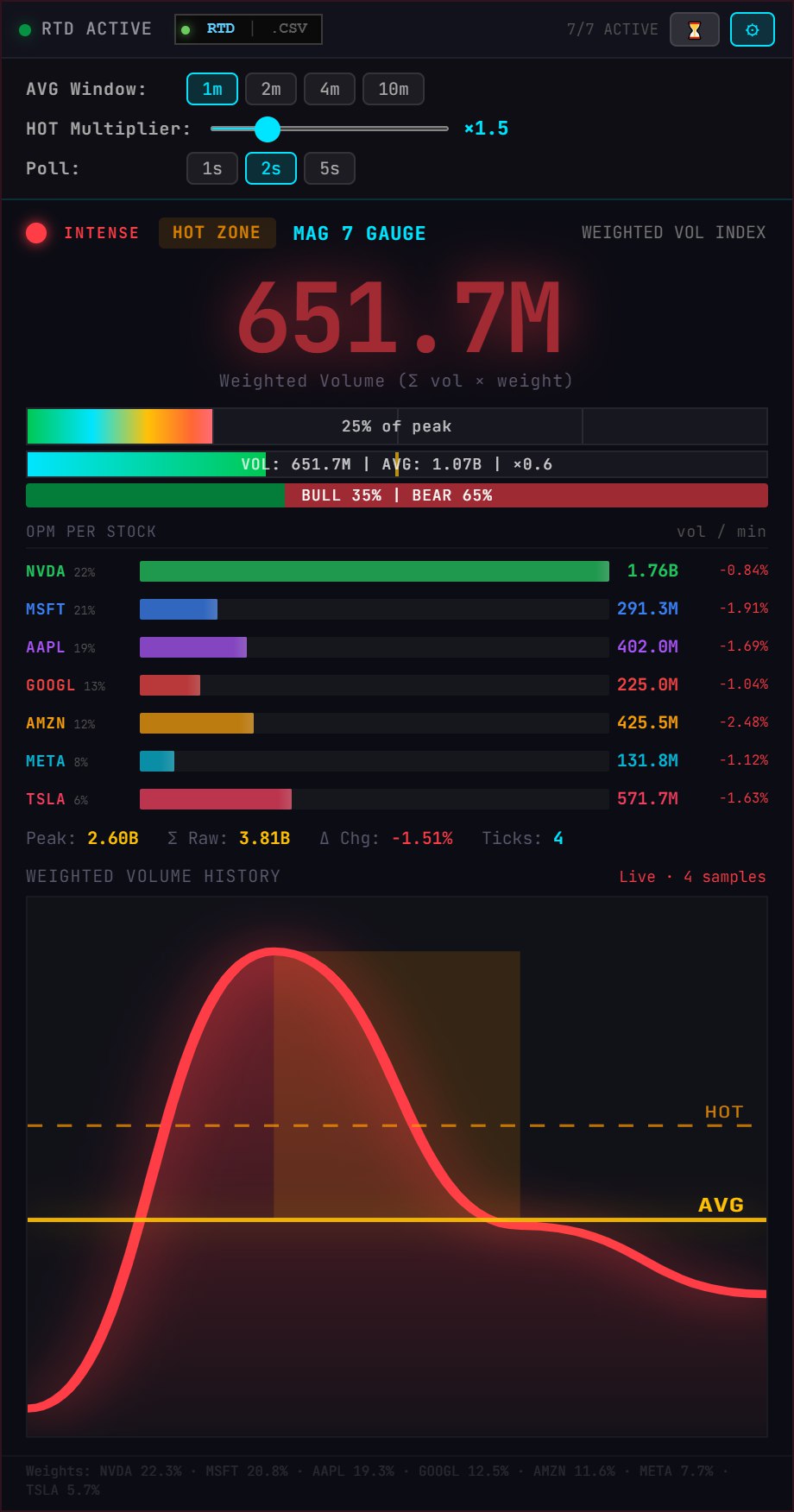Set AVG window to 2m

(x=271, y=89)
